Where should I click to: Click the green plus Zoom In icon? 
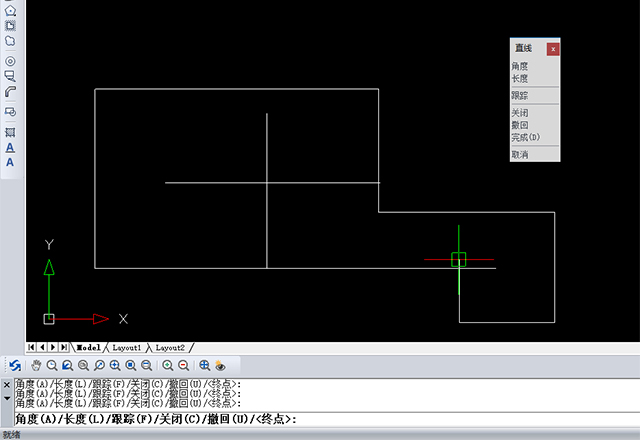pos(168,365)
